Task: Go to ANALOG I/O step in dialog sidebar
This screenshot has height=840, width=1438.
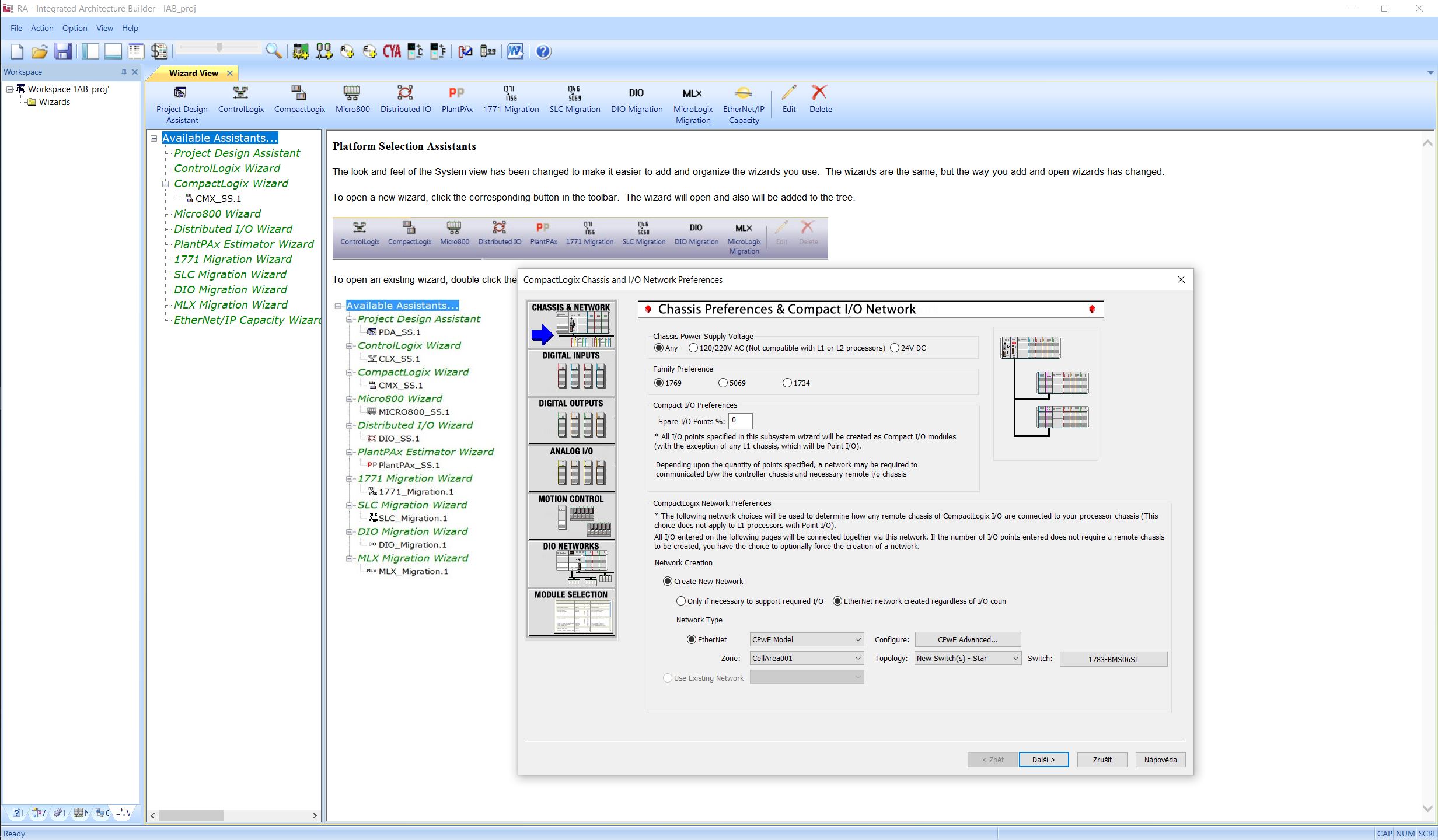Action: click(571, 468)
